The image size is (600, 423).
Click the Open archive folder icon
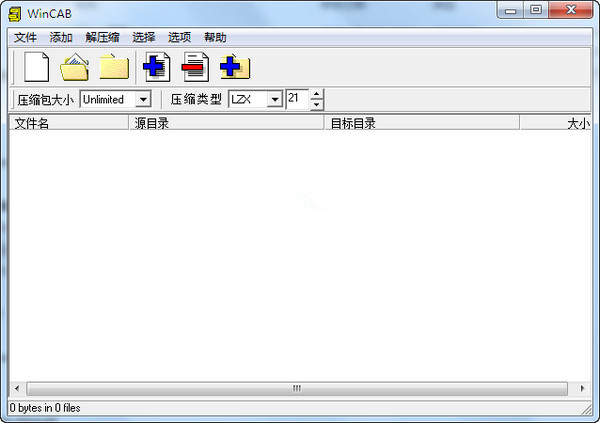[x=75, y=67]
